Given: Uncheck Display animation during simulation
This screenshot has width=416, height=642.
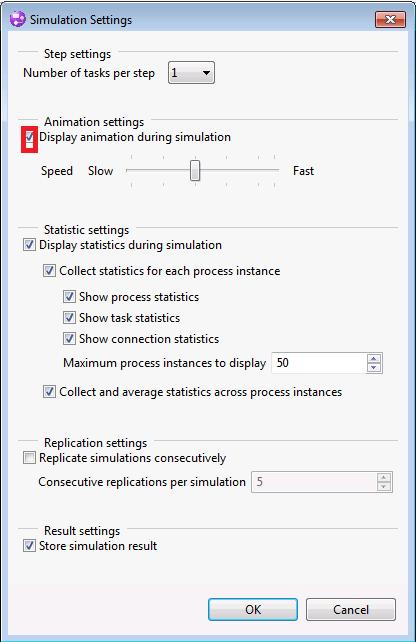Looking at the screenshot, I should [x=29, y=137].
